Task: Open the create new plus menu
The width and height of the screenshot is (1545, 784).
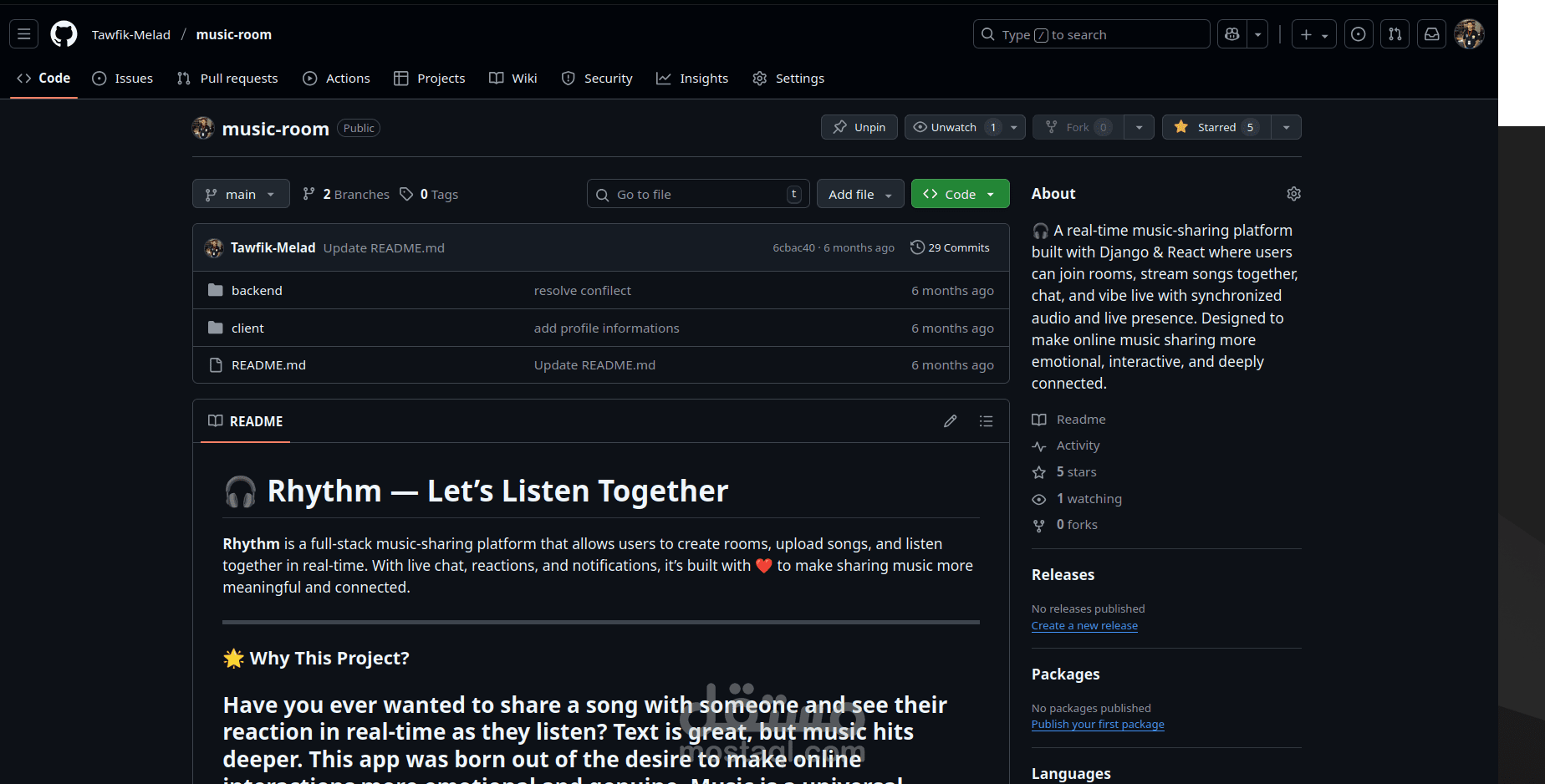Action: (x=1313, y=34)
